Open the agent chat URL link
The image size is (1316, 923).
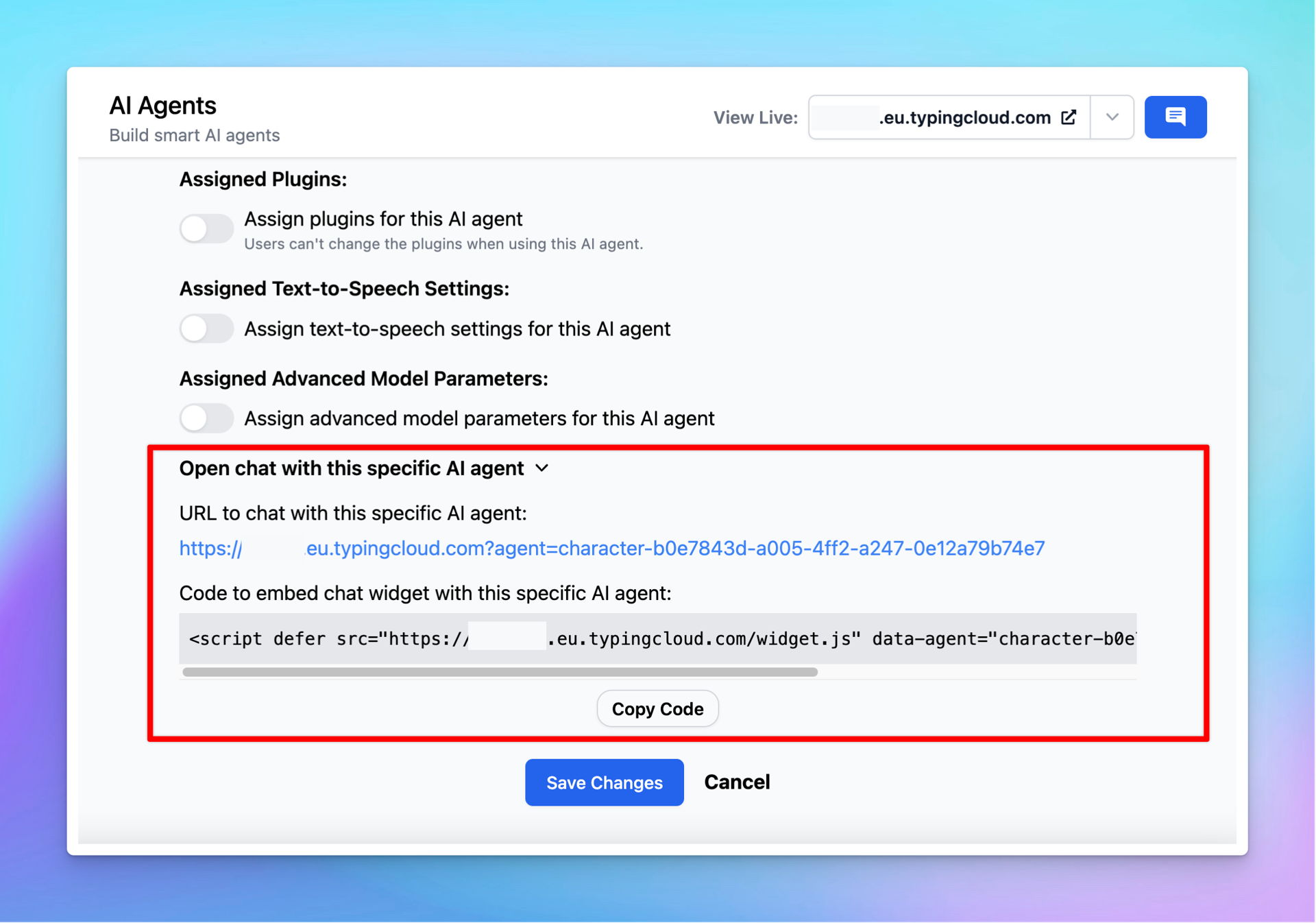pyautogui.click(x=612, y=549)
